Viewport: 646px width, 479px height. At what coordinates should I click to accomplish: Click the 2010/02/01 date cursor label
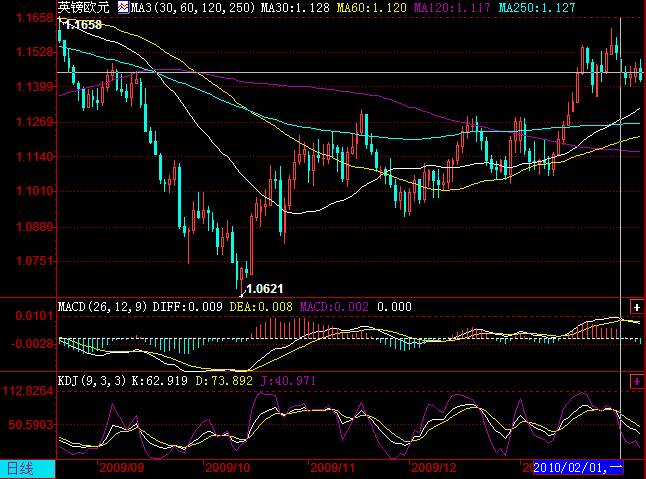pyautogui.click(x=578, y=468)
